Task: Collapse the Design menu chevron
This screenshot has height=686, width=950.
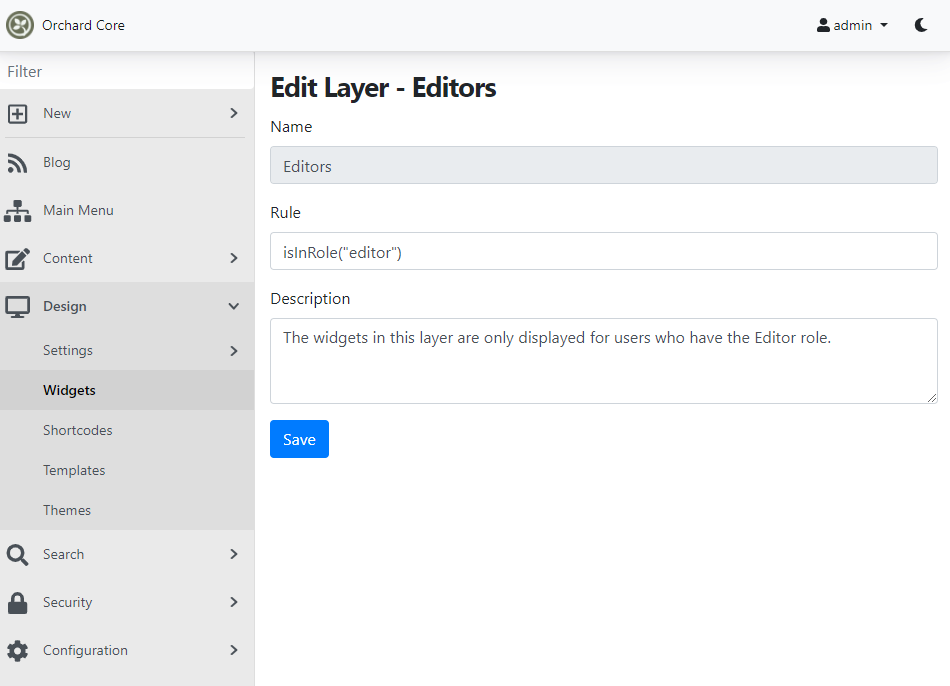Action: point(234,307)
